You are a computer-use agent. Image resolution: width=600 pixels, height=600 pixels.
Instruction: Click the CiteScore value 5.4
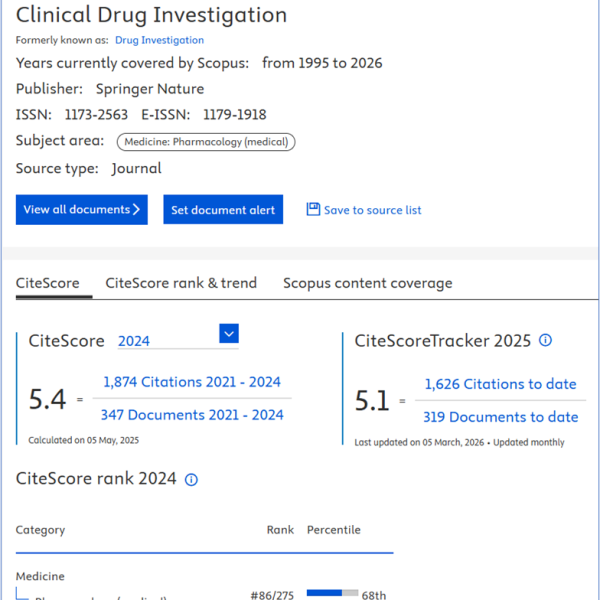pos(47,399)
